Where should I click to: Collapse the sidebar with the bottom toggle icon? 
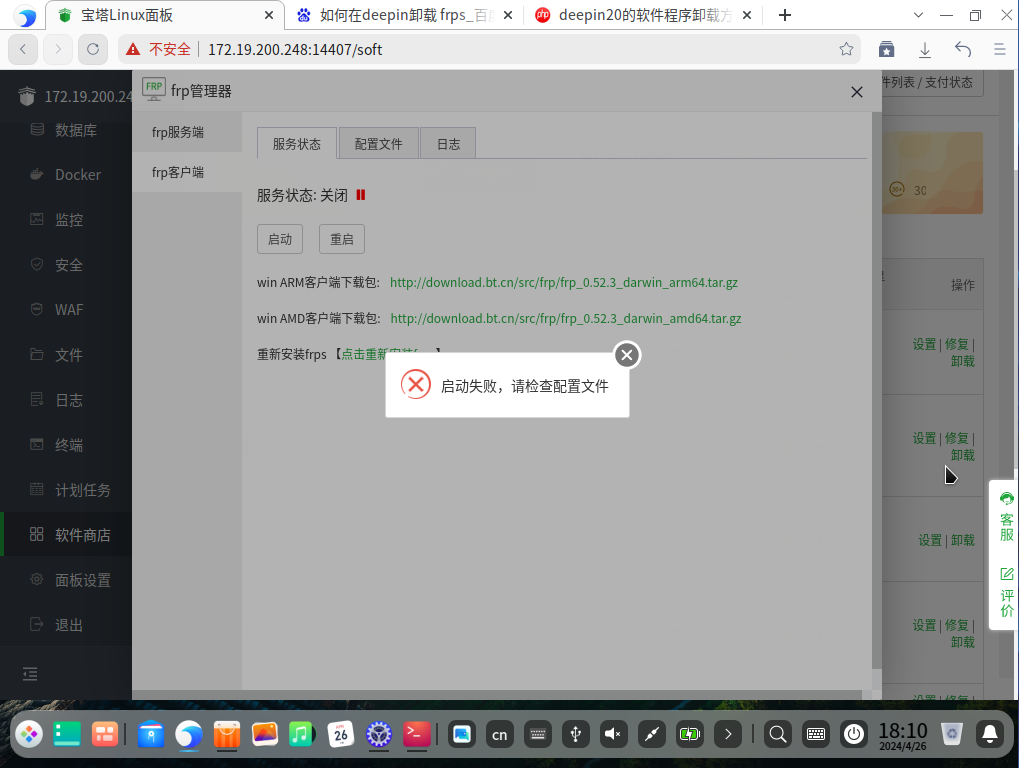(x=30, y=674)
